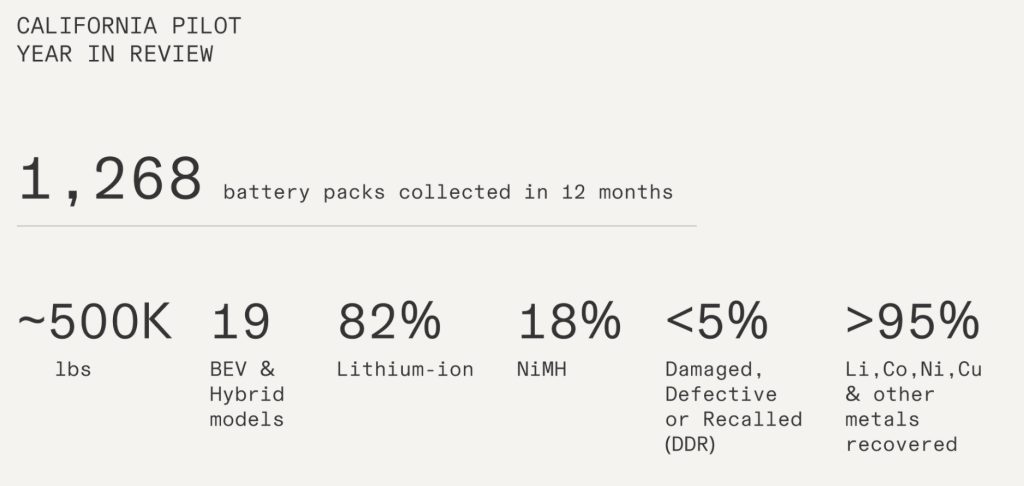The image size is (1024, 486).
Task: Select the >95% statistic
Action: [x=912, y=321]
